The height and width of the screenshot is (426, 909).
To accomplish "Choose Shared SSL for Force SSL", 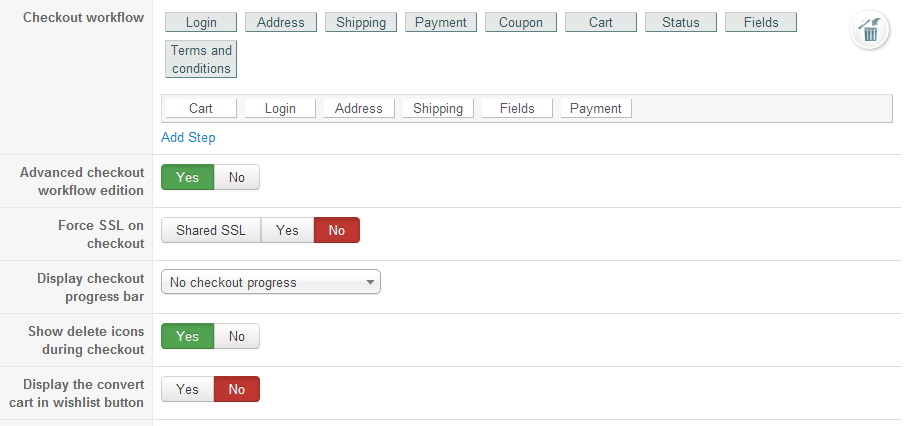I will click(211, 230).
